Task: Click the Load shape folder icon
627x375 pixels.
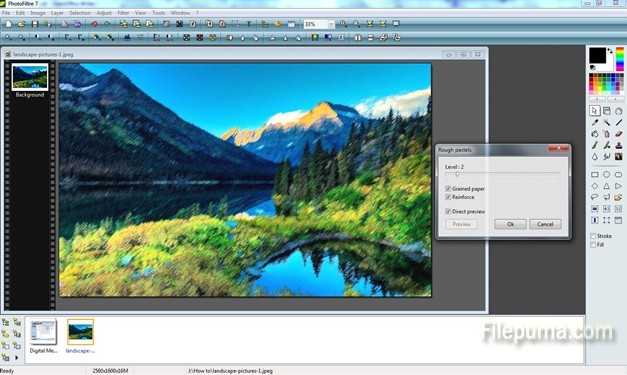Action: [x=619, y=197]
